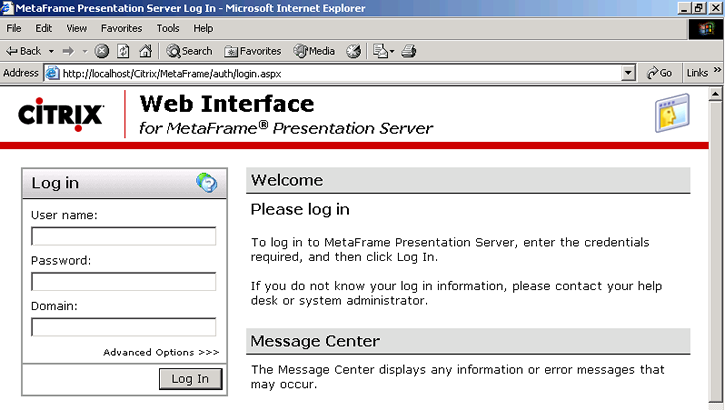Click the User name input field
Image resolution: width=725 pixels, height=410 pixels.
coord(123,236)
